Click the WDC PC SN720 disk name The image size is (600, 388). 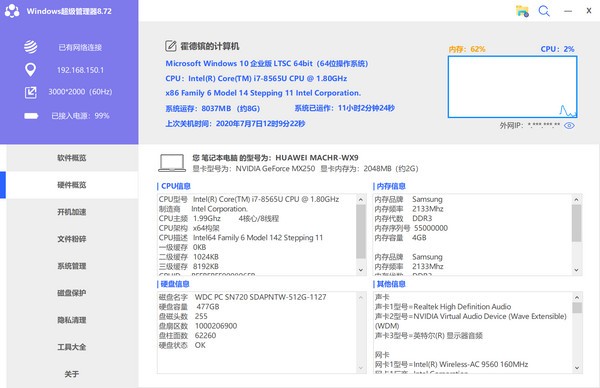(260, 297)
